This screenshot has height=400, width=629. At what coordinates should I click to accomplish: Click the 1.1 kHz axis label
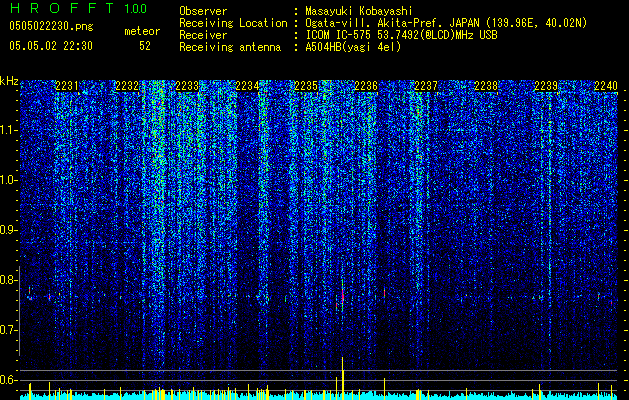[8, 130]
